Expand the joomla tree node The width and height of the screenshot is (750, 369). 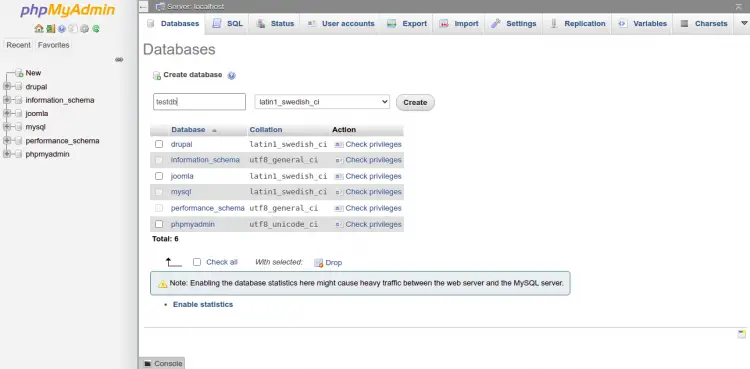7,113
